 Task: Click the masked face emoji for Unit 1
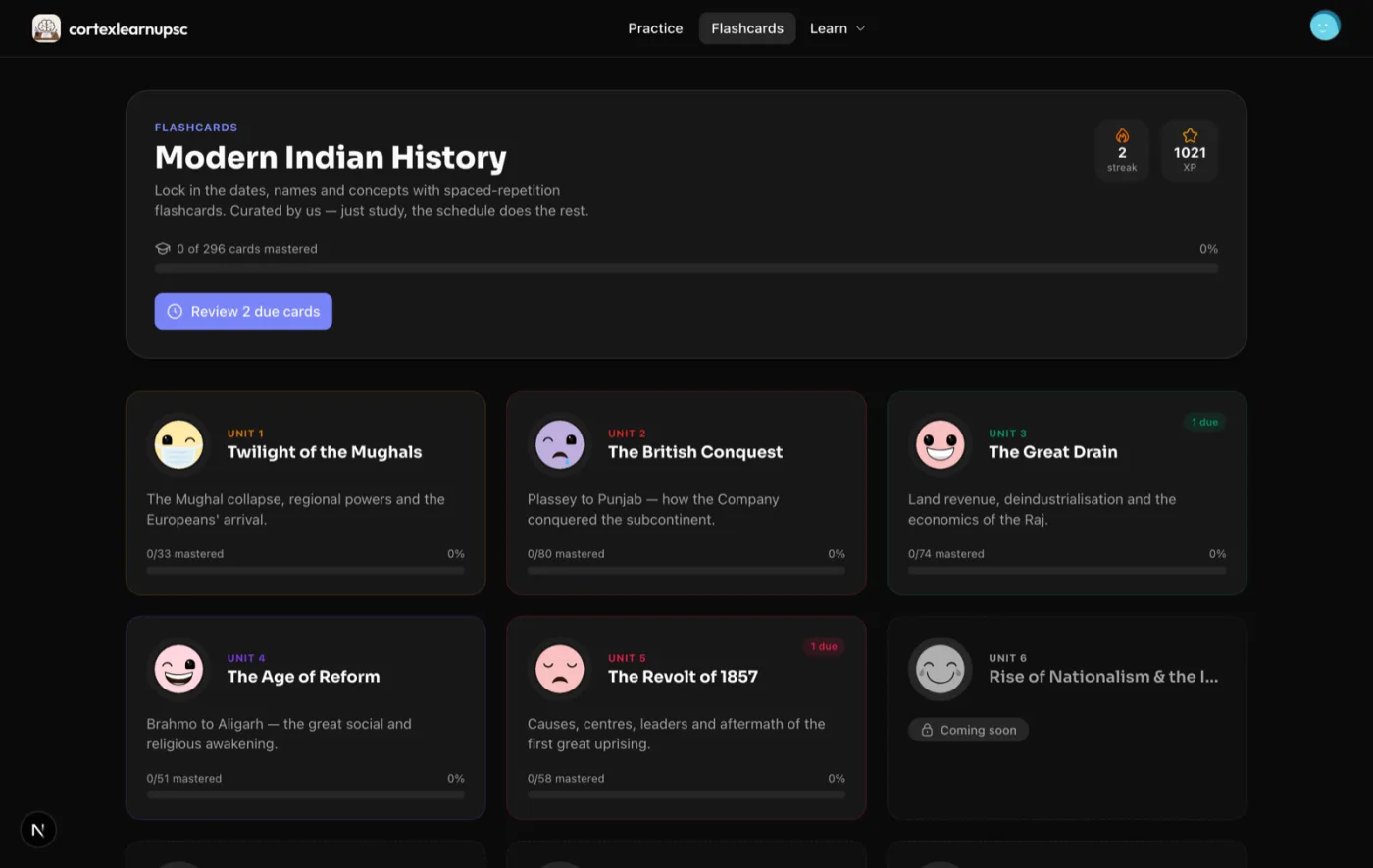tap(178, 444)
